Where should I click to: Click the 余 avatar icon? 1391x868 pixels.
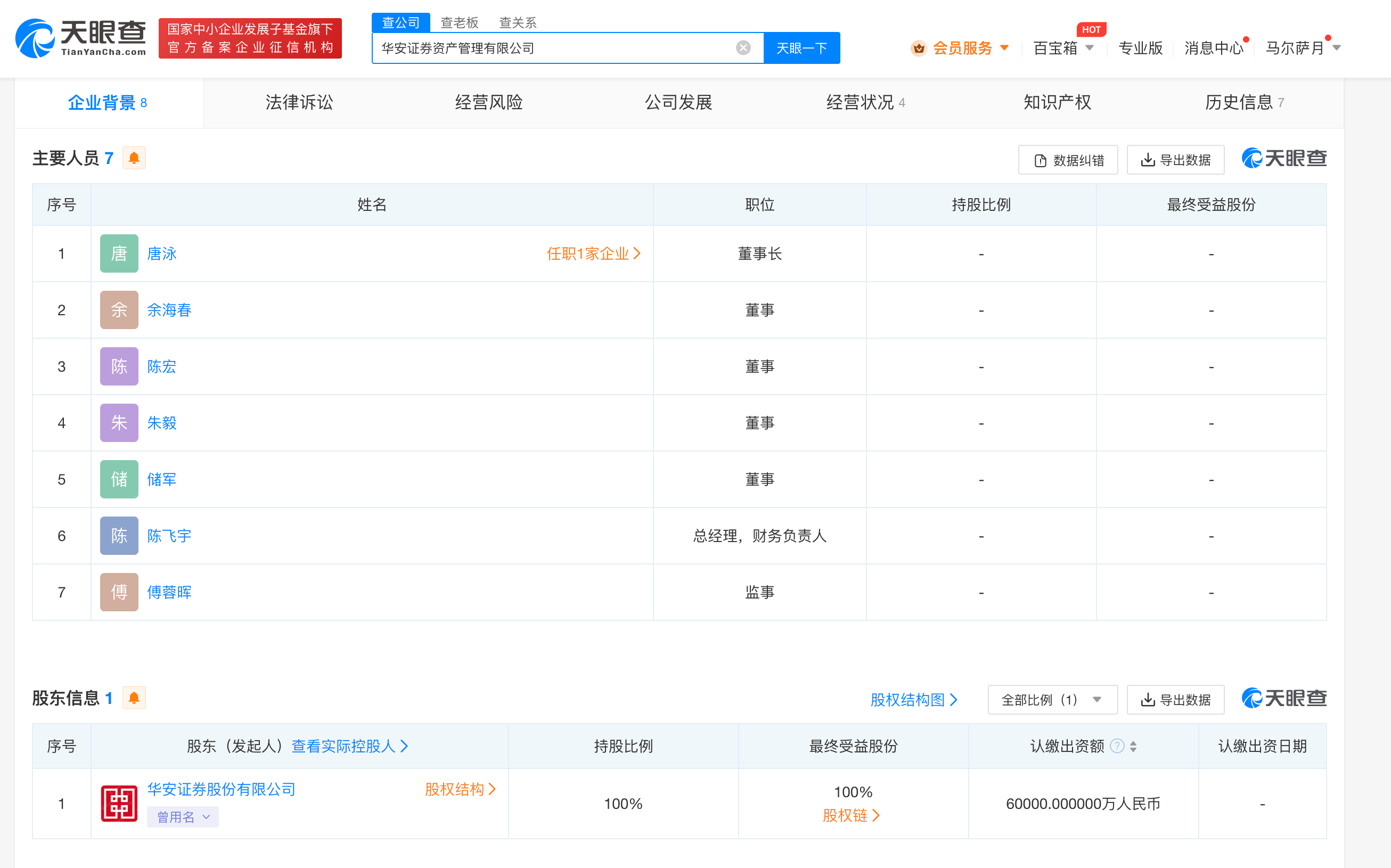pyautogui.click(x=119, y=310)
